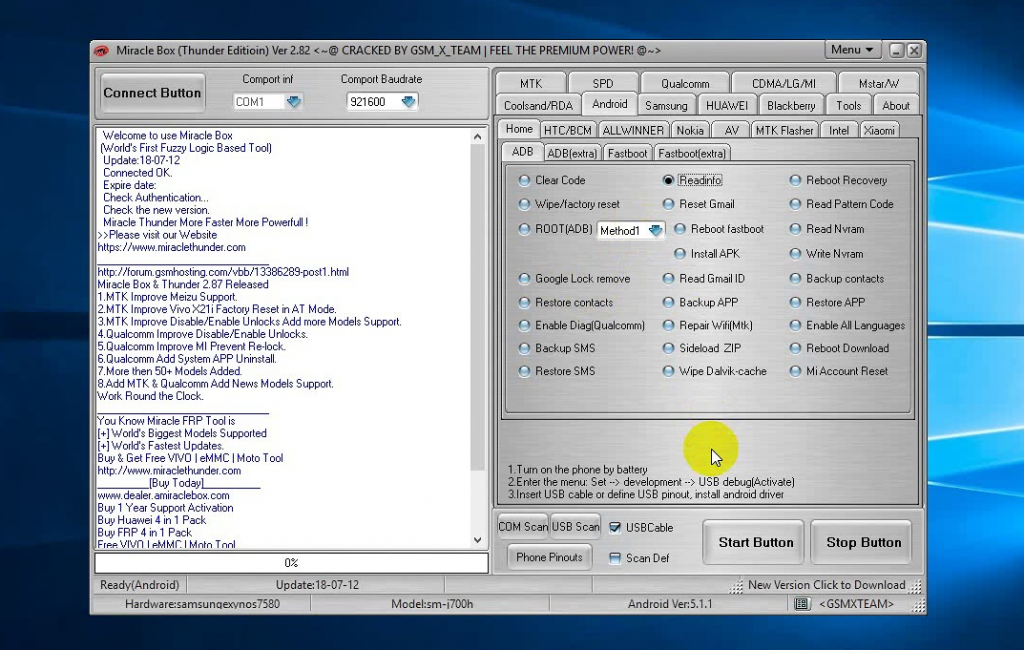Open the Comport Baudrate dropdown arrow
This screenshot has width=1024, height=650.
[408, 101]
